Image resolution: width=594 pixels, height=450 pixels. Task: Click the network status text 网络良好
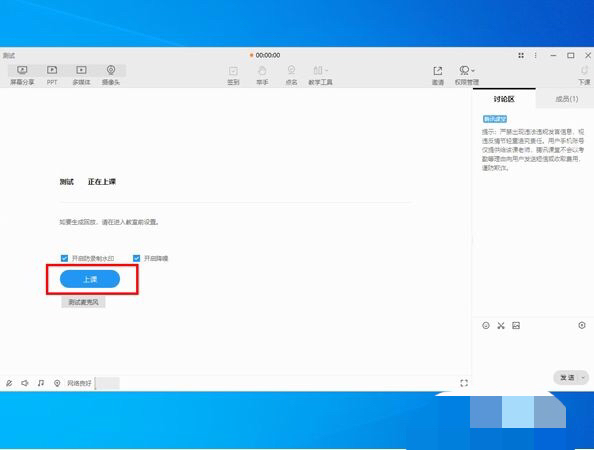point(79,383)
